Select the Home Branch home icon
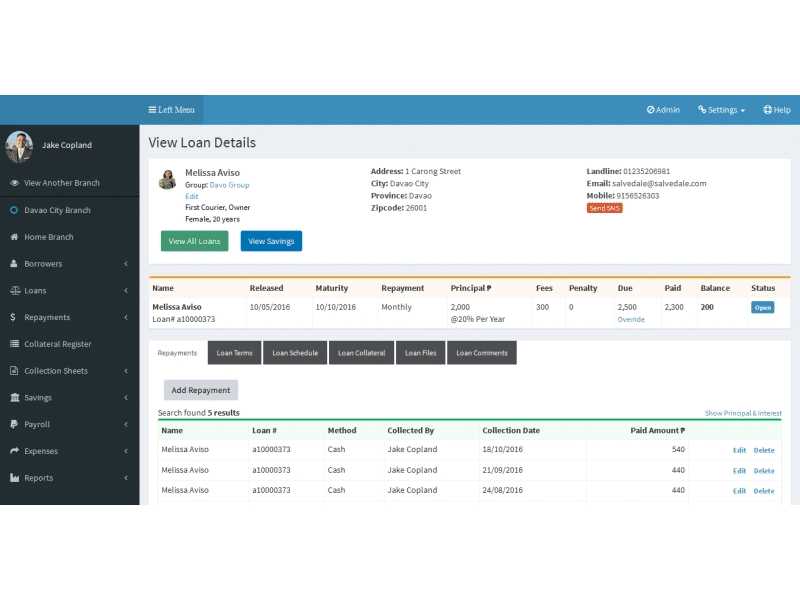800x600 pixels. pyautogui.click(x=12, y=237)
